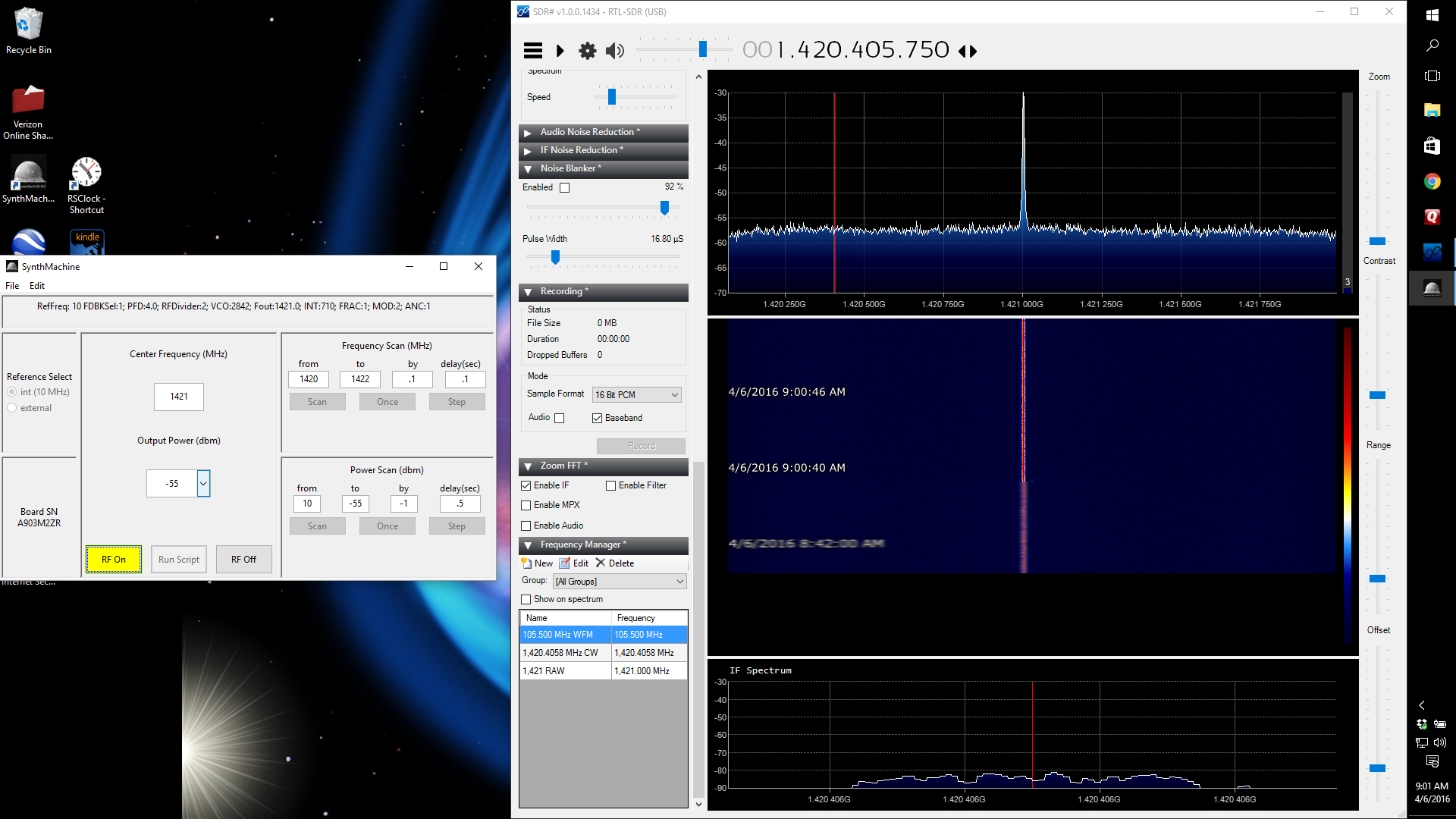
Task: Click Once under Power Scan
Action: pyautogui.click(x=388, y=526)
